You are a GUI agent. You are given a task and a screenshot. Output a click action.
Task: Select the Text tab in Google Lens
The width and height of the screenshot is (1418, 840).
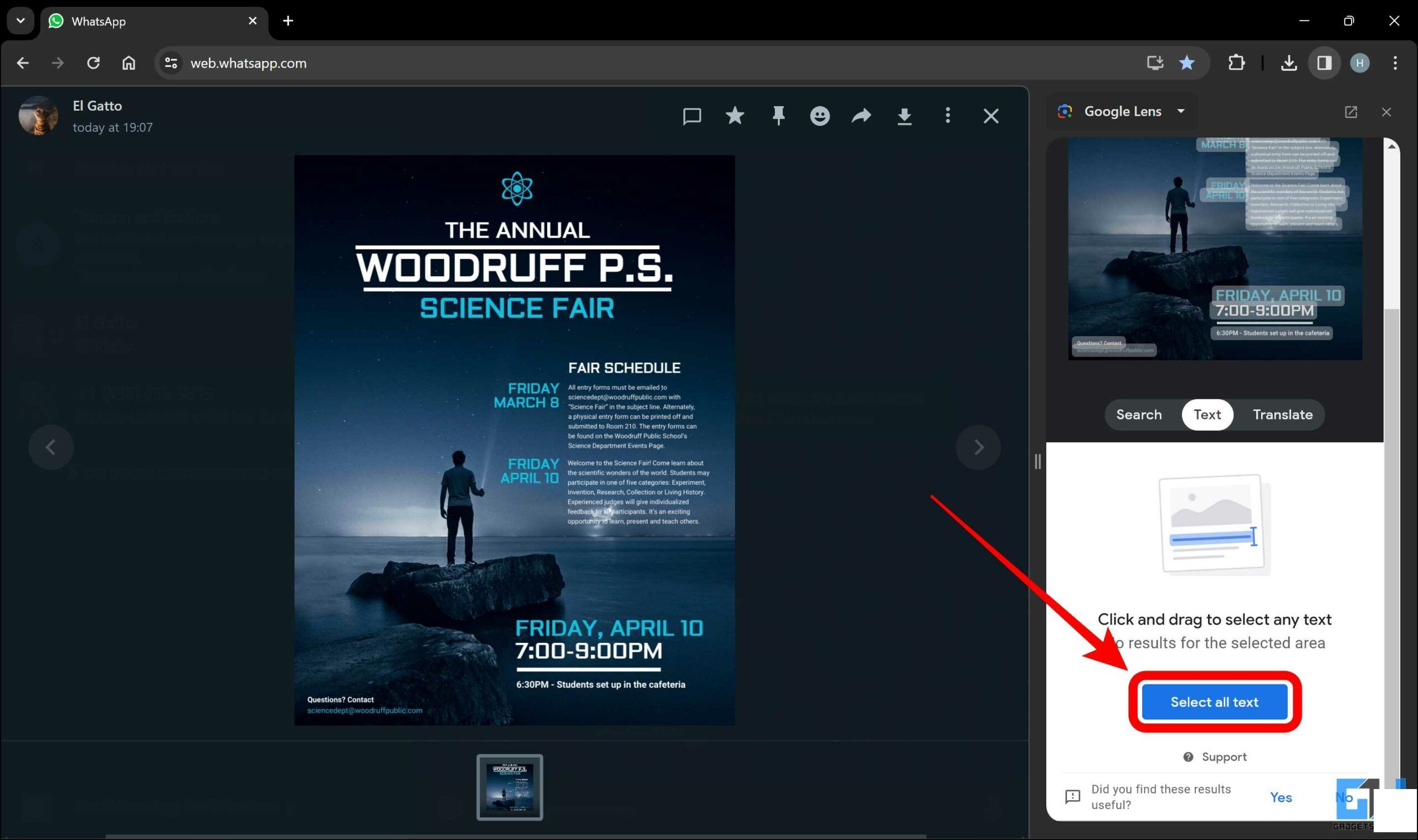(x=1208, y=414)
